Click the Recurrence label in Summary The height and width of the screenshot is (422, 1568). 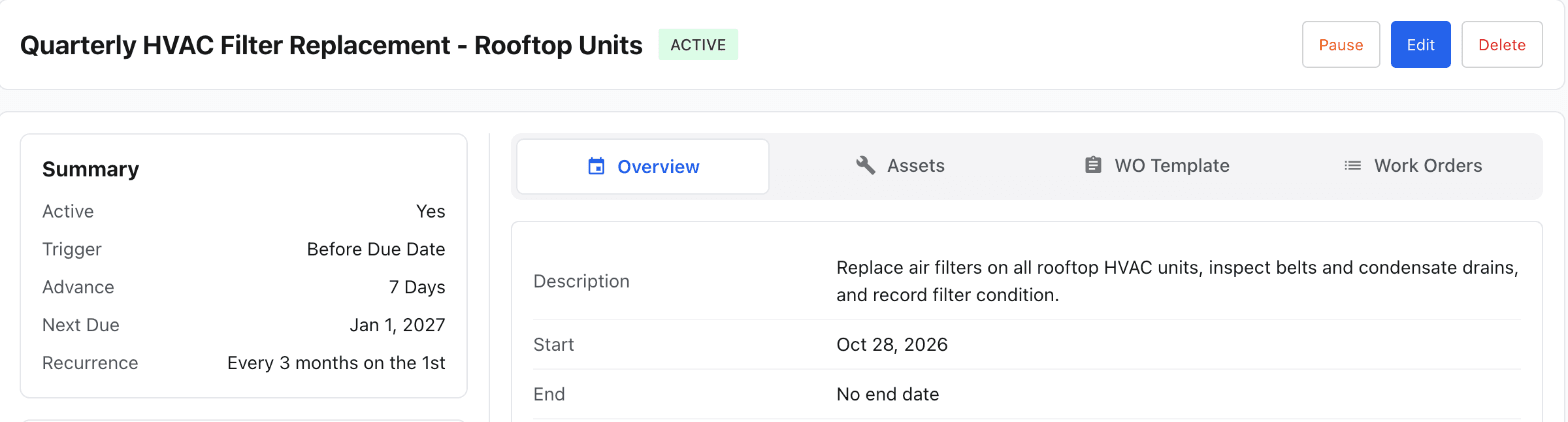tap(90, 363)
